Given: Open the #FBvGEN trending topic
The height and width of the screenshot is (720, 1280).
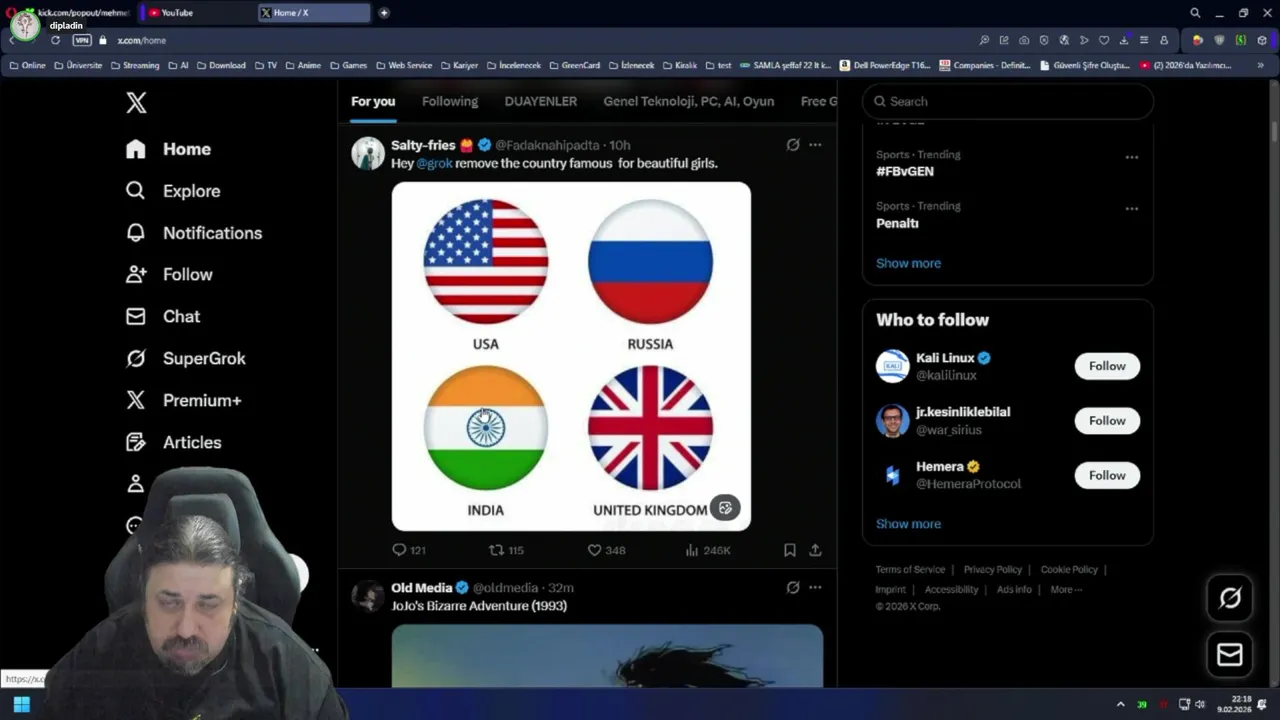Looking at the screenshot, I should pos(905,171).
